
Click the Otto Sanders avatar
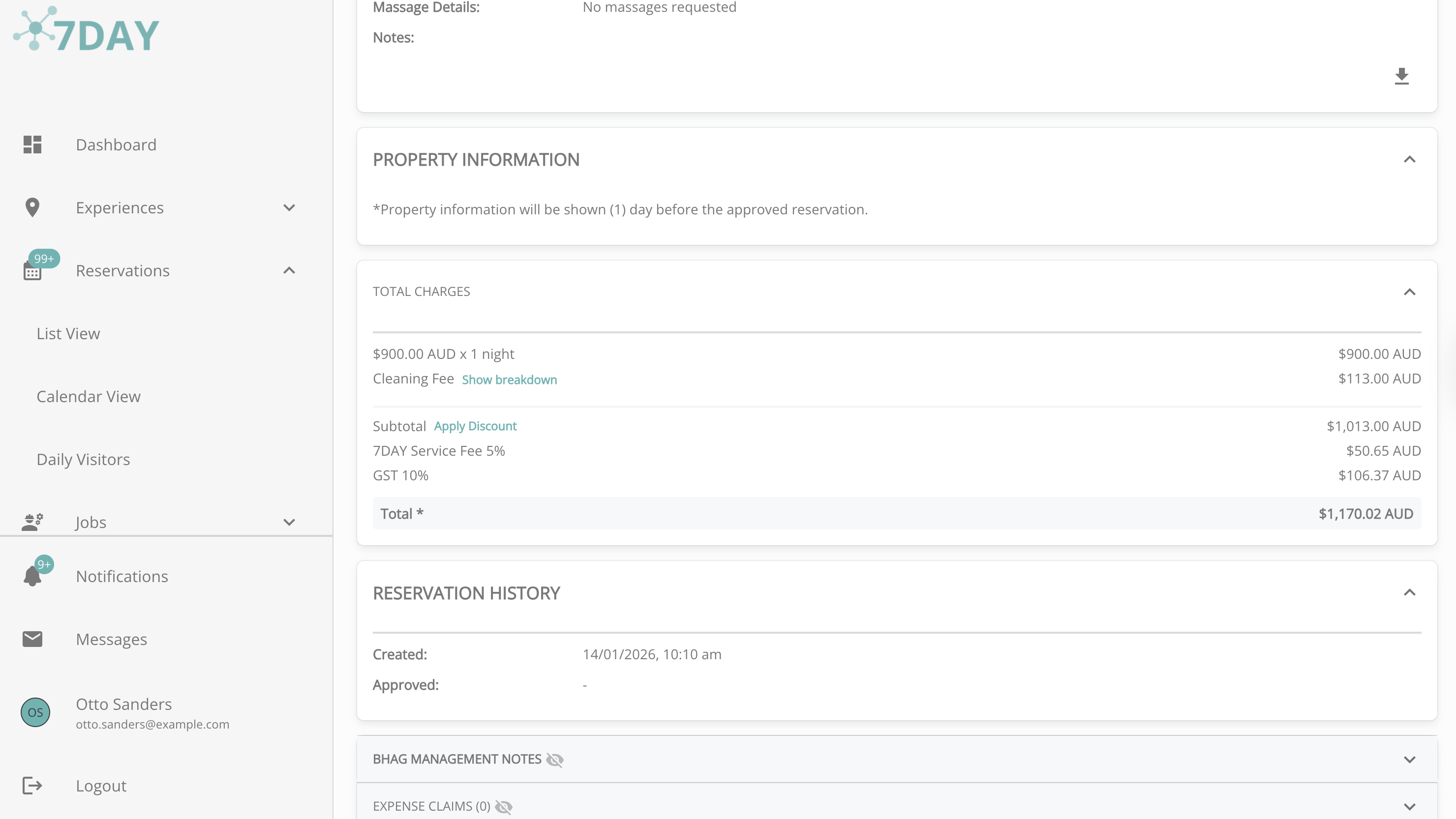pos(35,712)
